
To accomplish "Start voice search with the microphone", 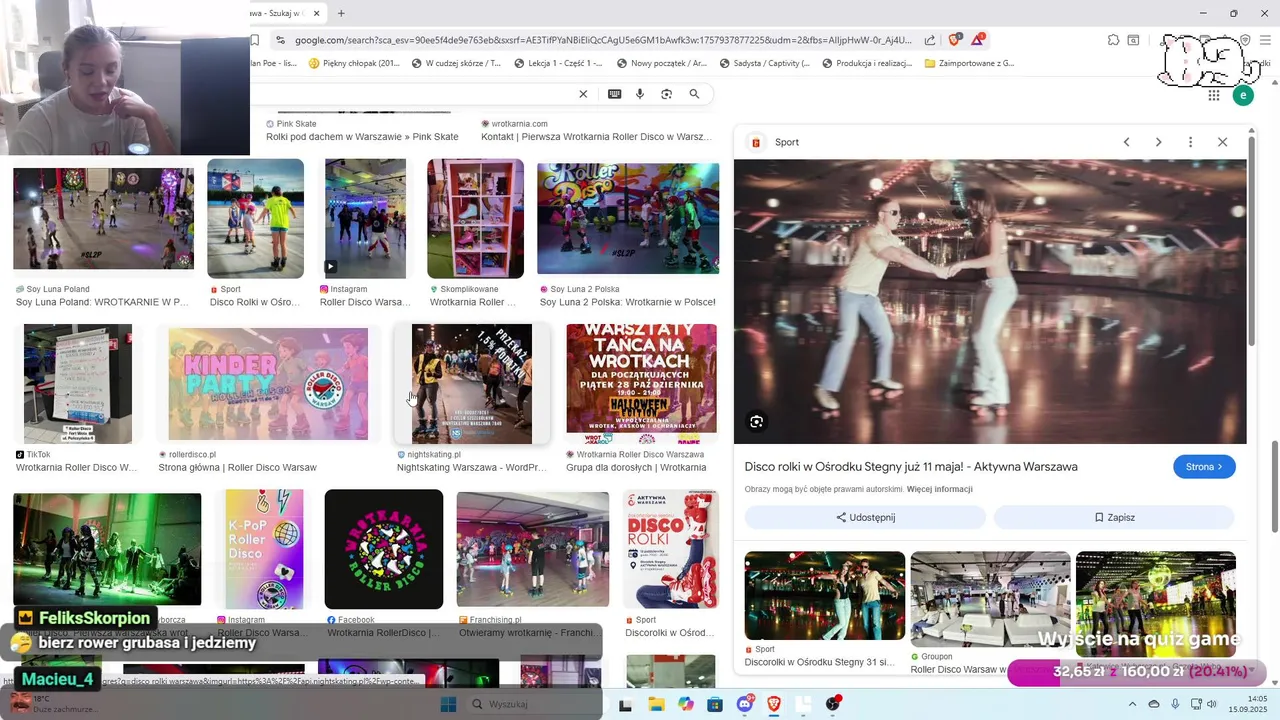I will click(x=640, y=94).
